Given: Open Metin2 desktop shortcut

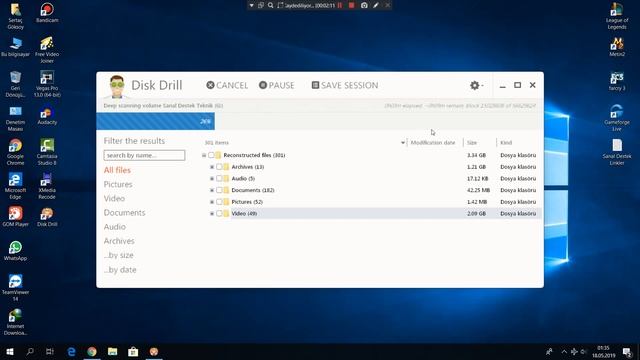Looking at the screenshot, I should click(617, 47).
